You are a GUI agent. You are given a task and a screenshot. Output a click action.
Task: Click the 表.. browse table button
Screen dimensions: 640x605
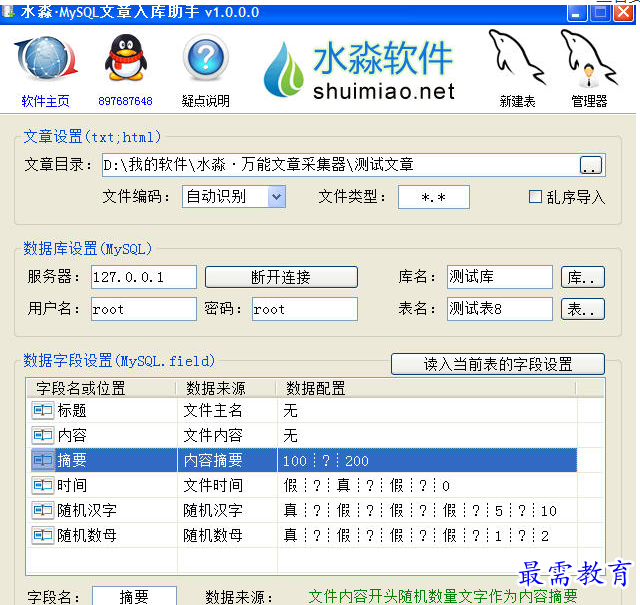point(582,309)
